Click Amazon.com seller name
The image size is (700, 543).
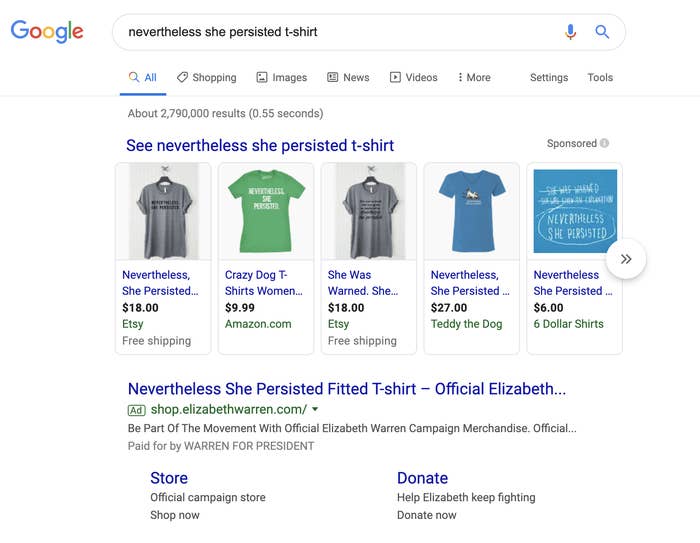[x=258, y=324]
